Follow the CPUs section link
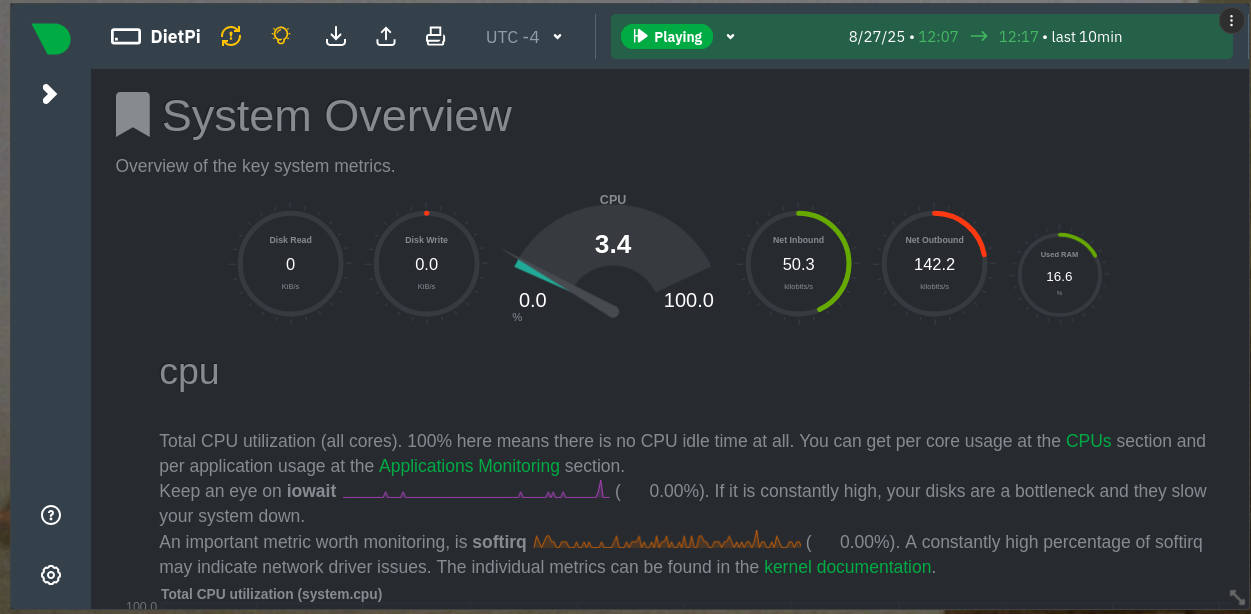 (1088, 441)
